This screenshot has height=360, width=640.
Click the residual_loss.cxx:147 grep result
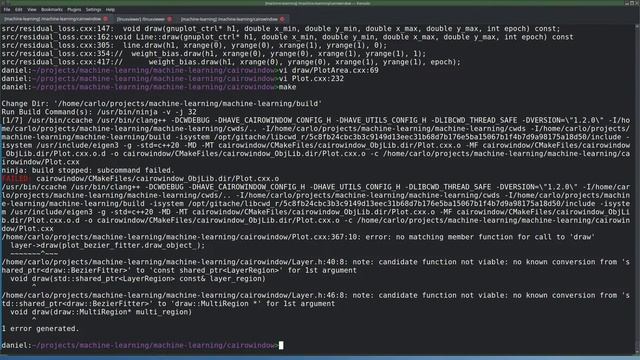point(281,29)
